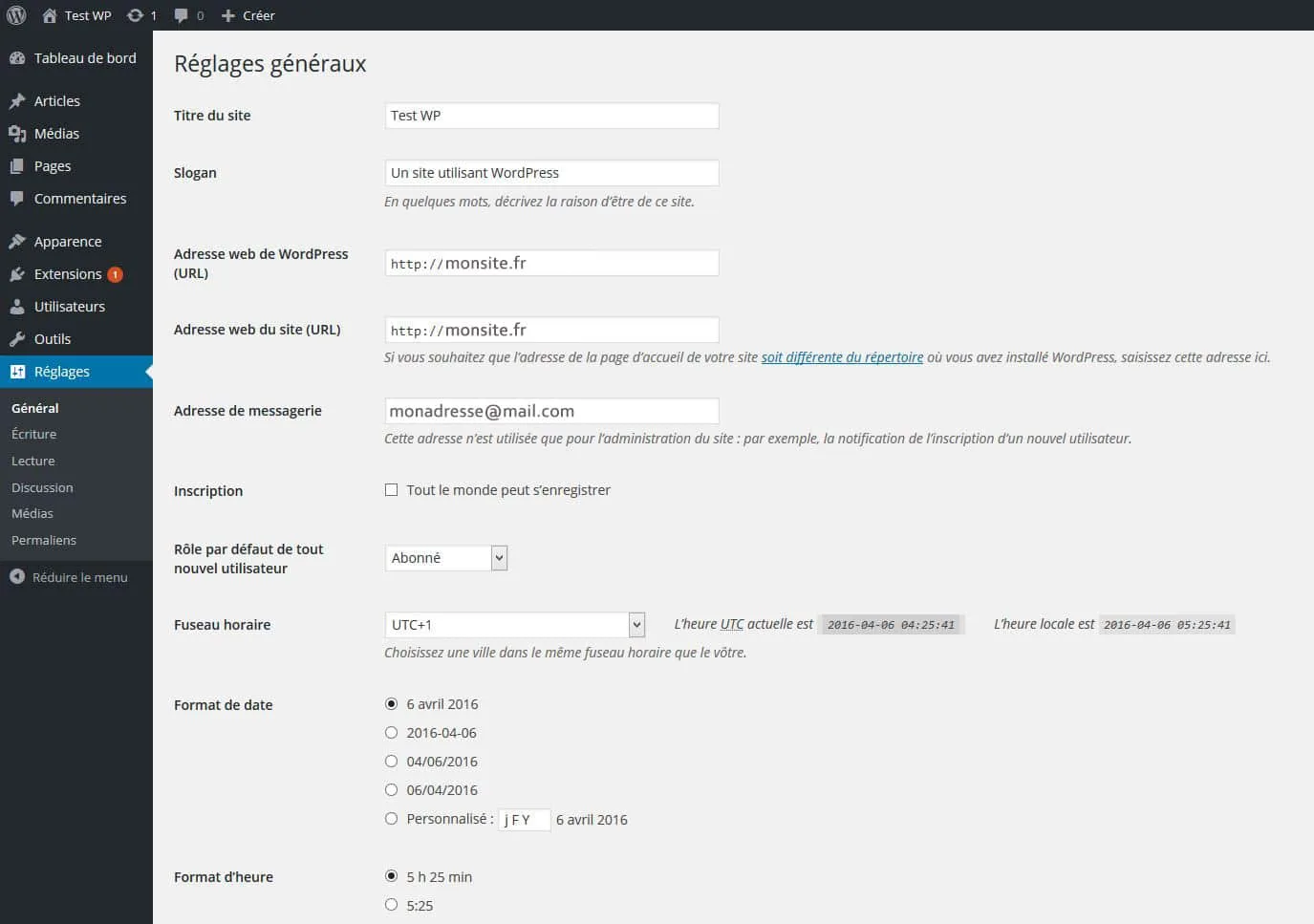
Task: Click the Médias icon in main sidebar
Action: click(x=17, y=134)
